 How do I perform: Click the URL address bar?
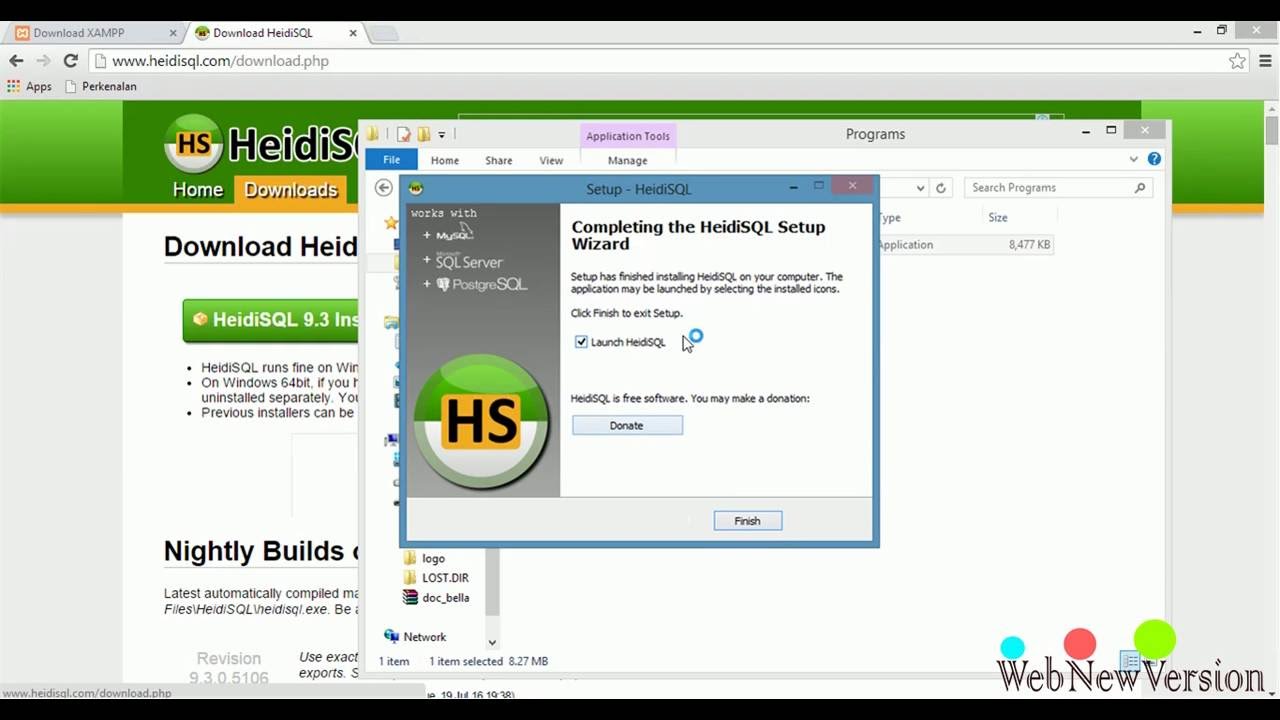[x=660, y=61]
